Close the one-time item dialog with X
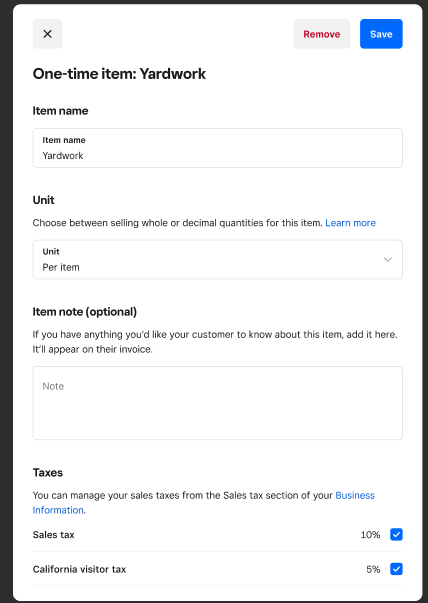The height and width of the screenshot is (603, 428). coord(47,34)
